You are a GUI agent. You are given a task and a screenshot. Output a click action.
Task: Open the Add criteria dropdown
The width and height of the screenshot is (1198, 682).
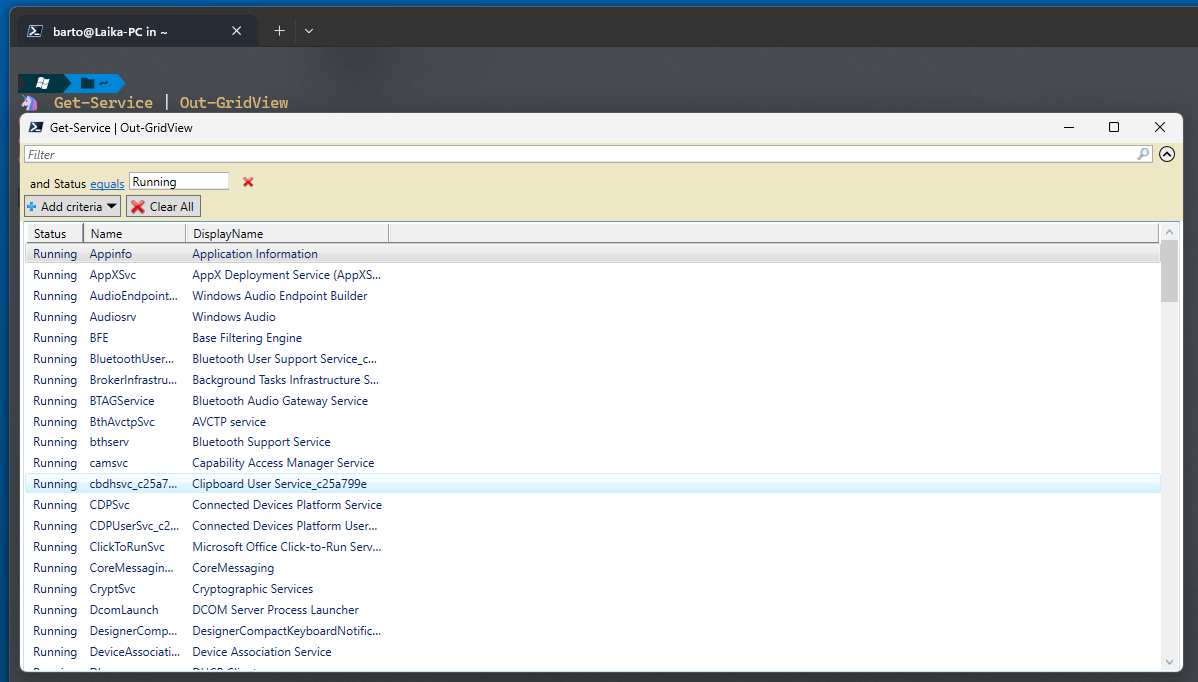(x=72, y=206)
